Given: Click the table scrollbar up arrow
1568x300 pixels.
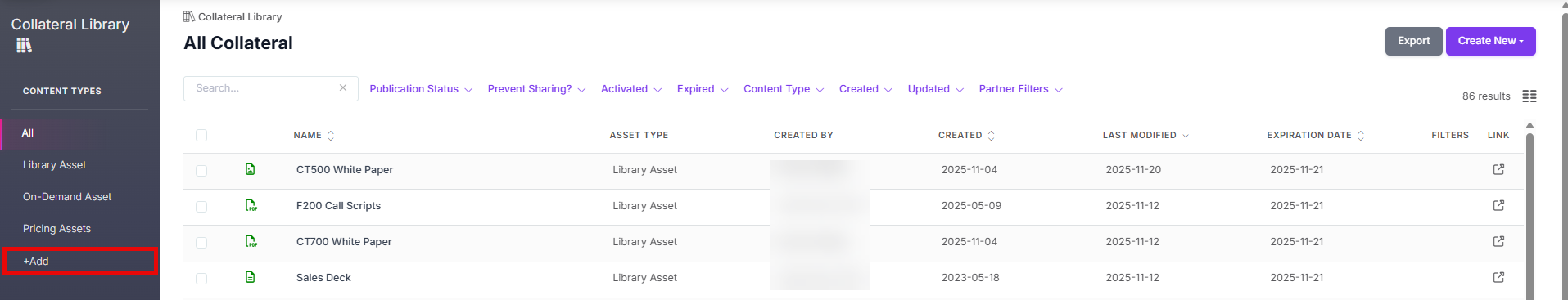Looking at the screenshot, I should (1530, 126).
